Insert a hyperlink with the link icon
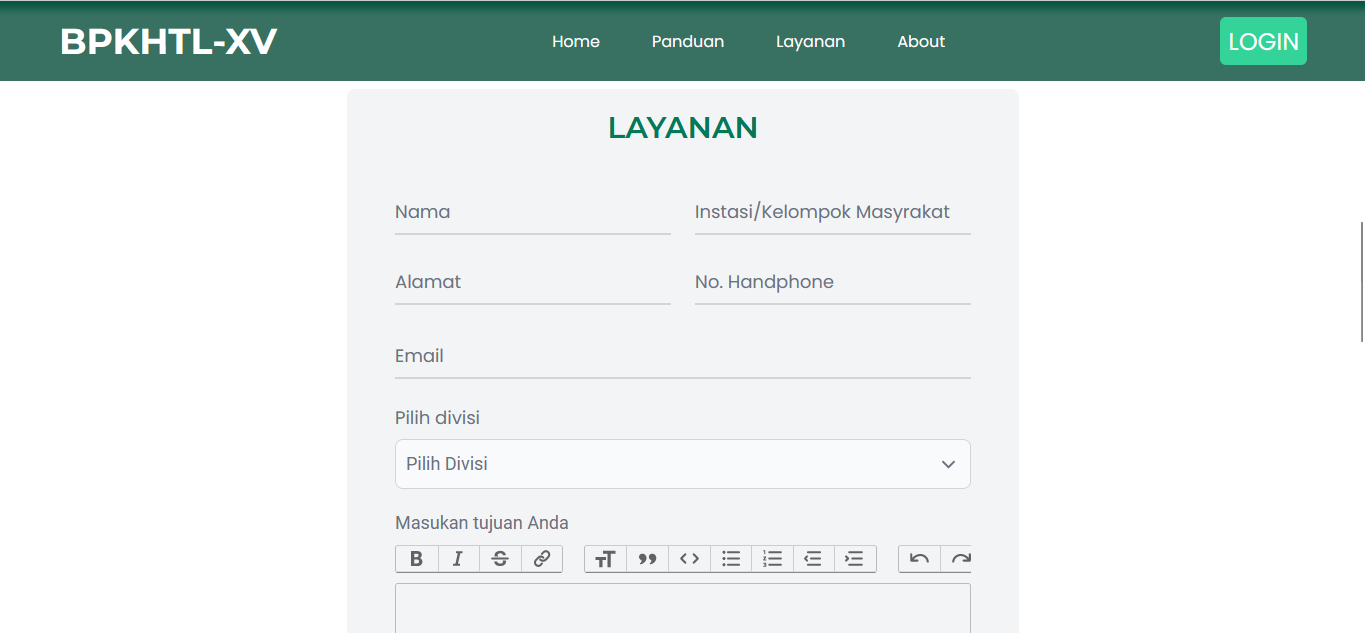The width and height of the screenshot is (1365, 633). (x=541, y=559)
